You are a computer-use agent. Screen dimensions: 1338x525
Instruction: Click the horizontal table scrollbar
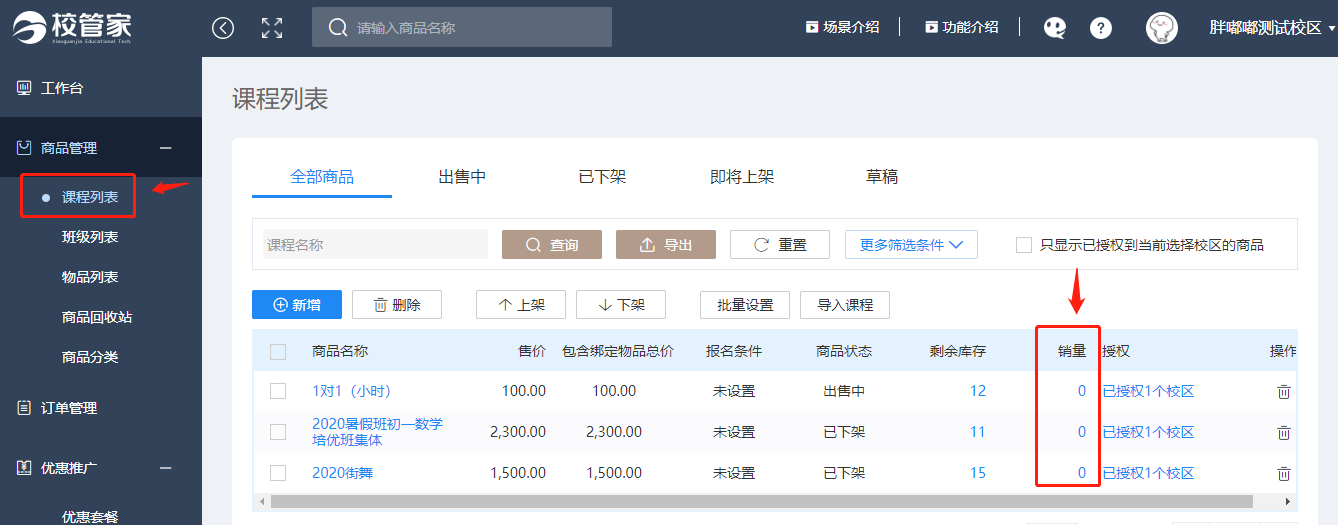[x=761, y=501]
